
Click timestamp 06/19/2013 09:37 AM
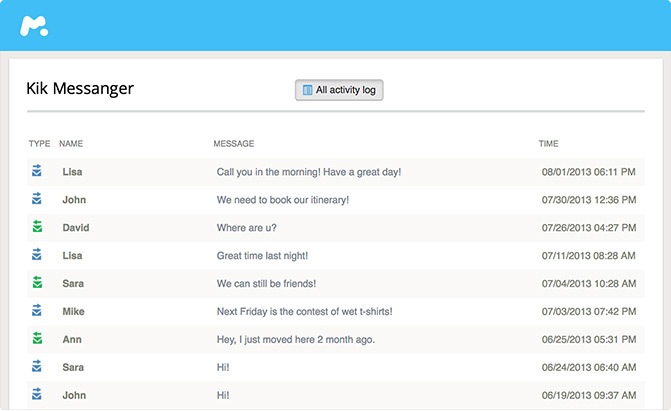tap(589, 395)
